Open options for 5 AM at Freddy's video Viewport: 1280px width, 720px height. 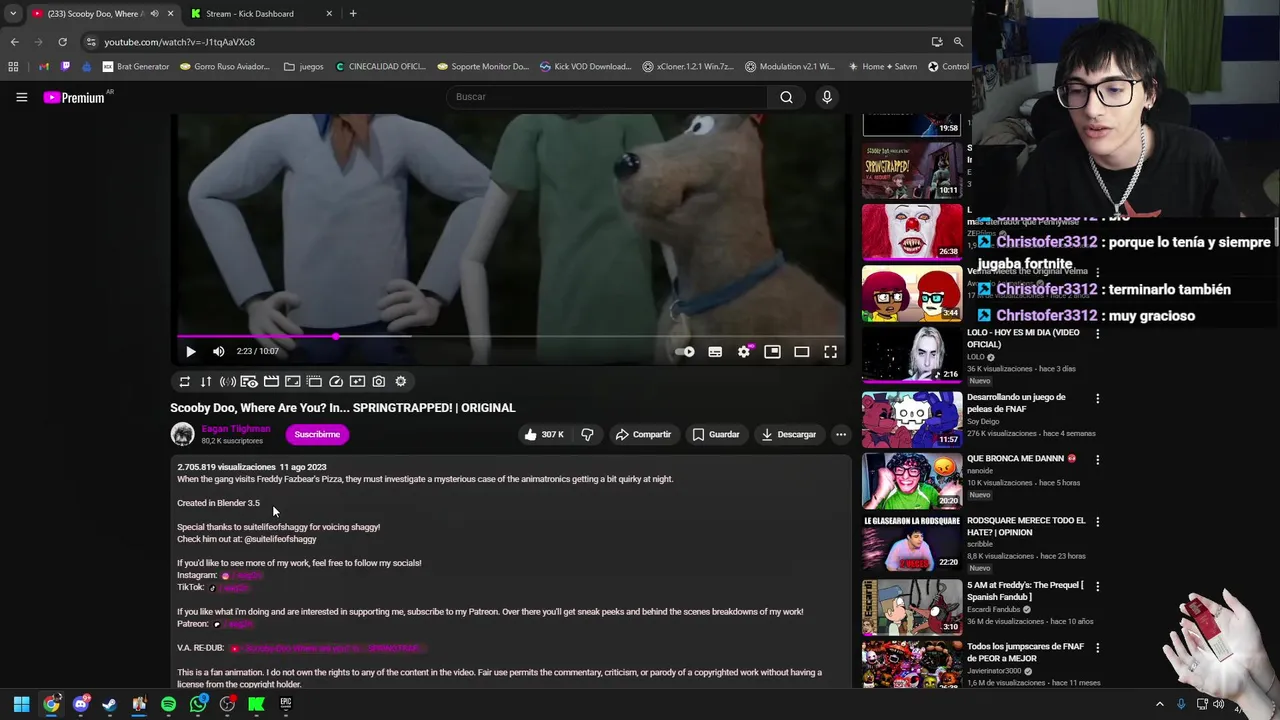coord(1097,586)
